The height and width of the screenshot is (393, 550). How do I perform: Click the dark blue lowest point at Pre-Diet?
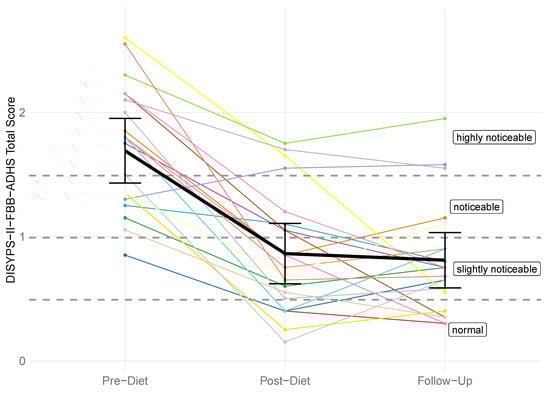point(125,255)
